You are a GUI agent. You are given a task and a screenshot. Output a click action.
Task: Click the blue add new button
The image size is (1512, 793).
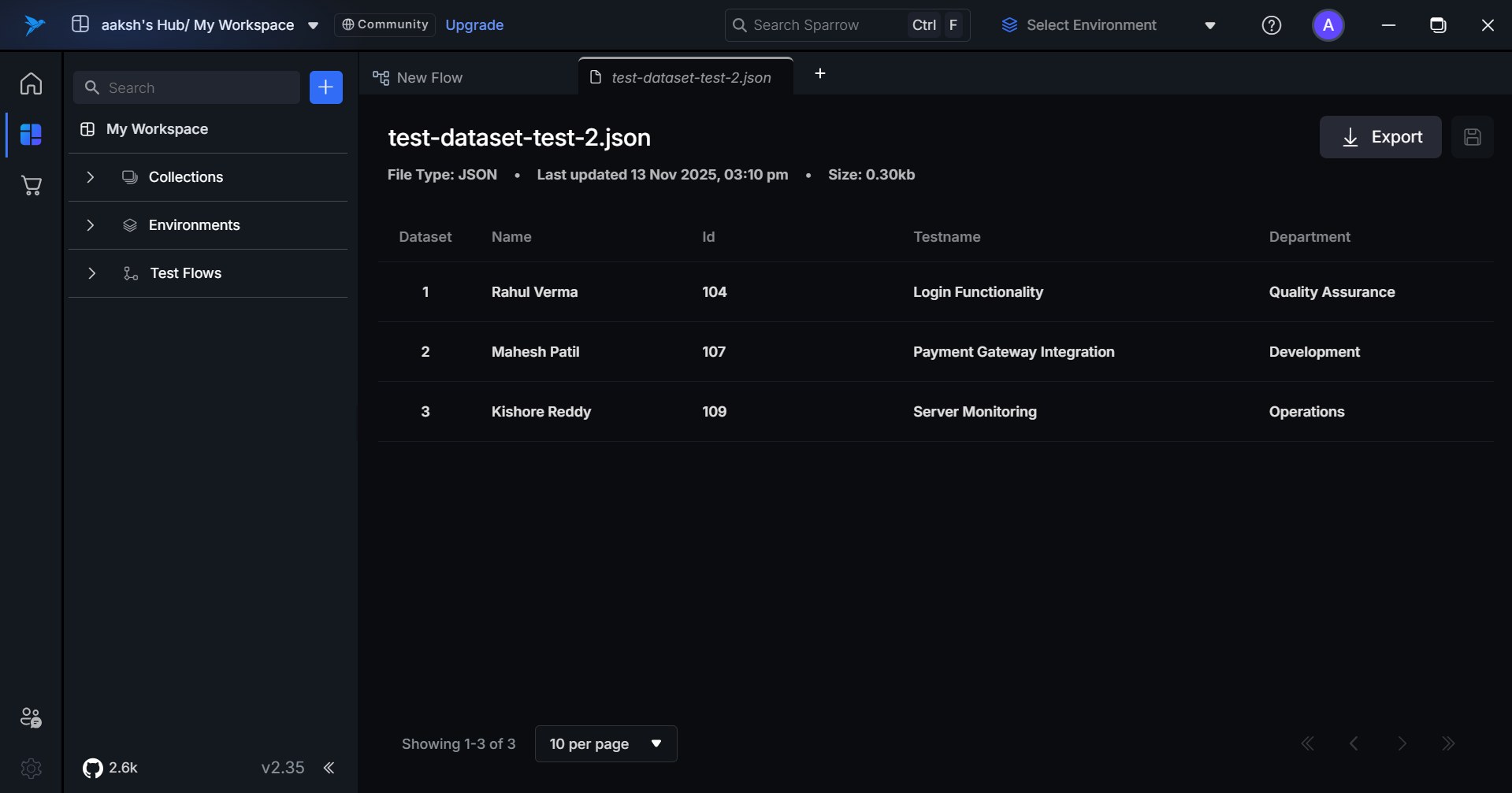(x=325, y=87)
